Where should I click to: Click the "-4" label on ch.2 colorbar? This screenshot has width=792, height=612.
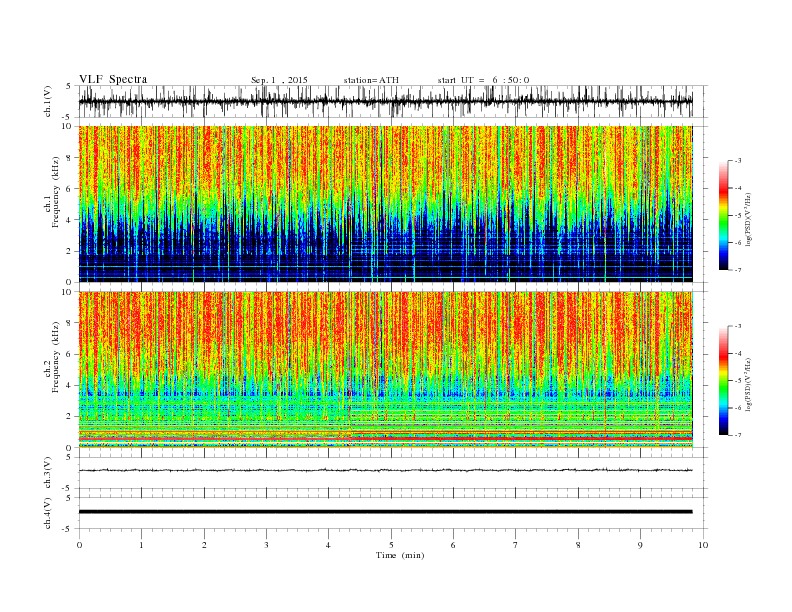[x=738, y=353]
